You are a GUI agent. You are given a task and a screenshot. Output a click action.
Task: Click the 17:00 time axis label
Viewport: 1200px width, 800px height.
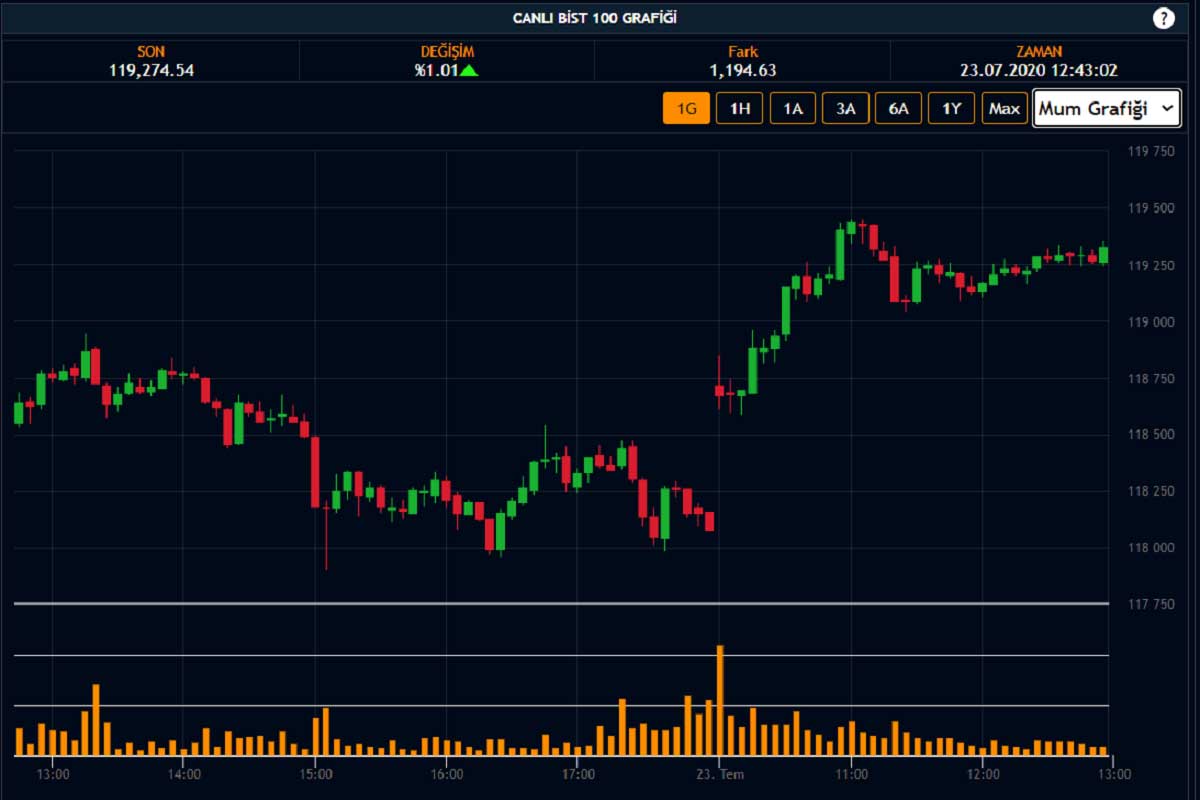point(578,774)
